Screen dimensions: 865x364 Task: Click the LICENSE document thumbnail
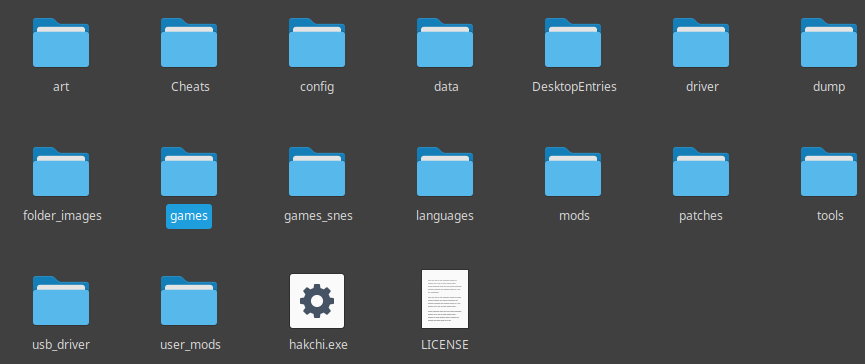point(445,299)
